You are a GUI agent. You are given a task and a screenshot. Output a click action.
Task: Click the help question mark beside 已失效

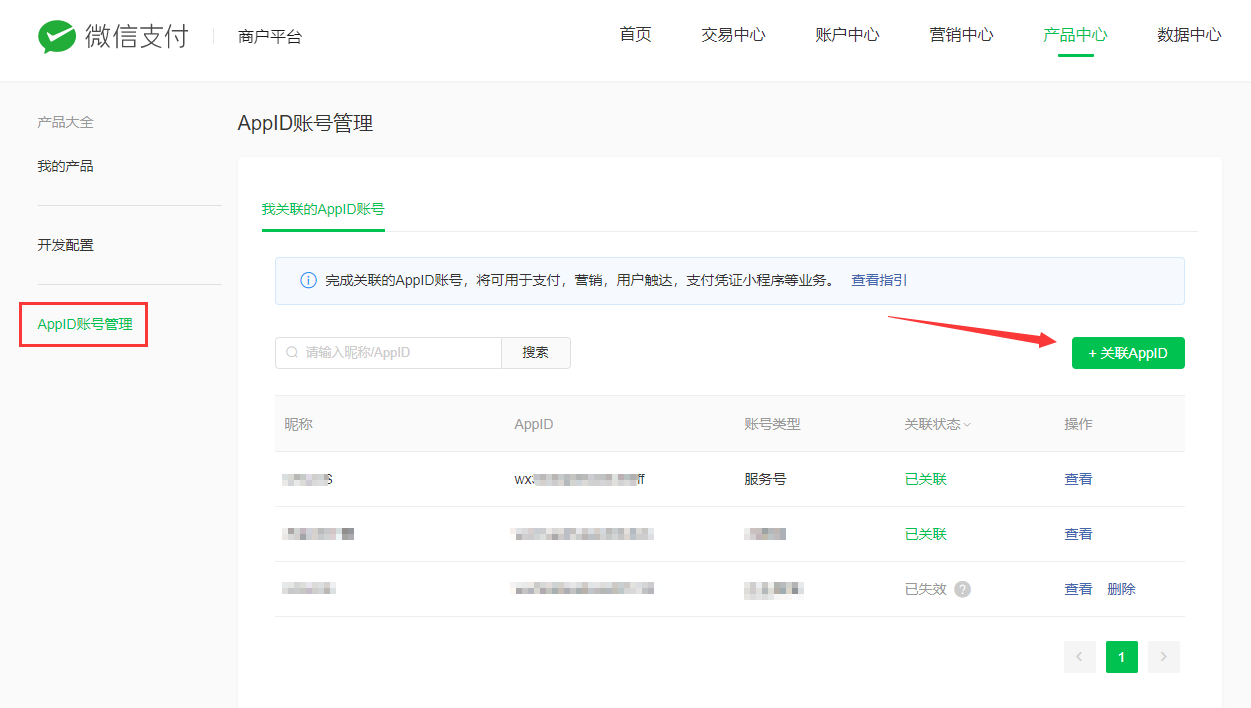point(962,589)
